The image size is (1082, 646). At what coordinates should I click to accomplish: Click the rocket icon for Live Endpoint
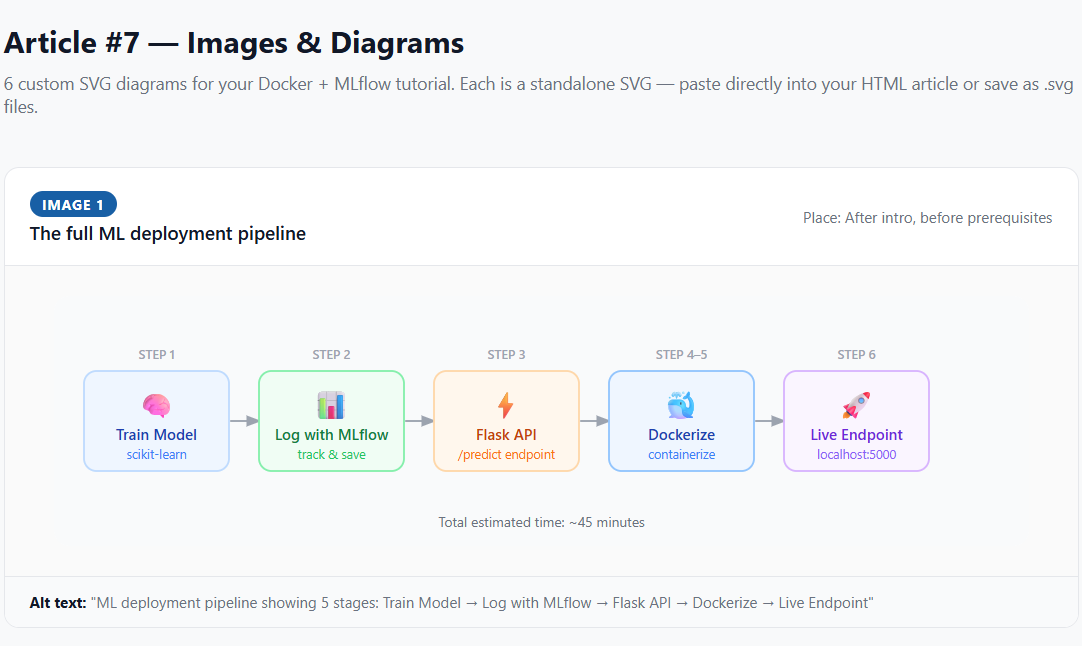[x=856, y=405]
